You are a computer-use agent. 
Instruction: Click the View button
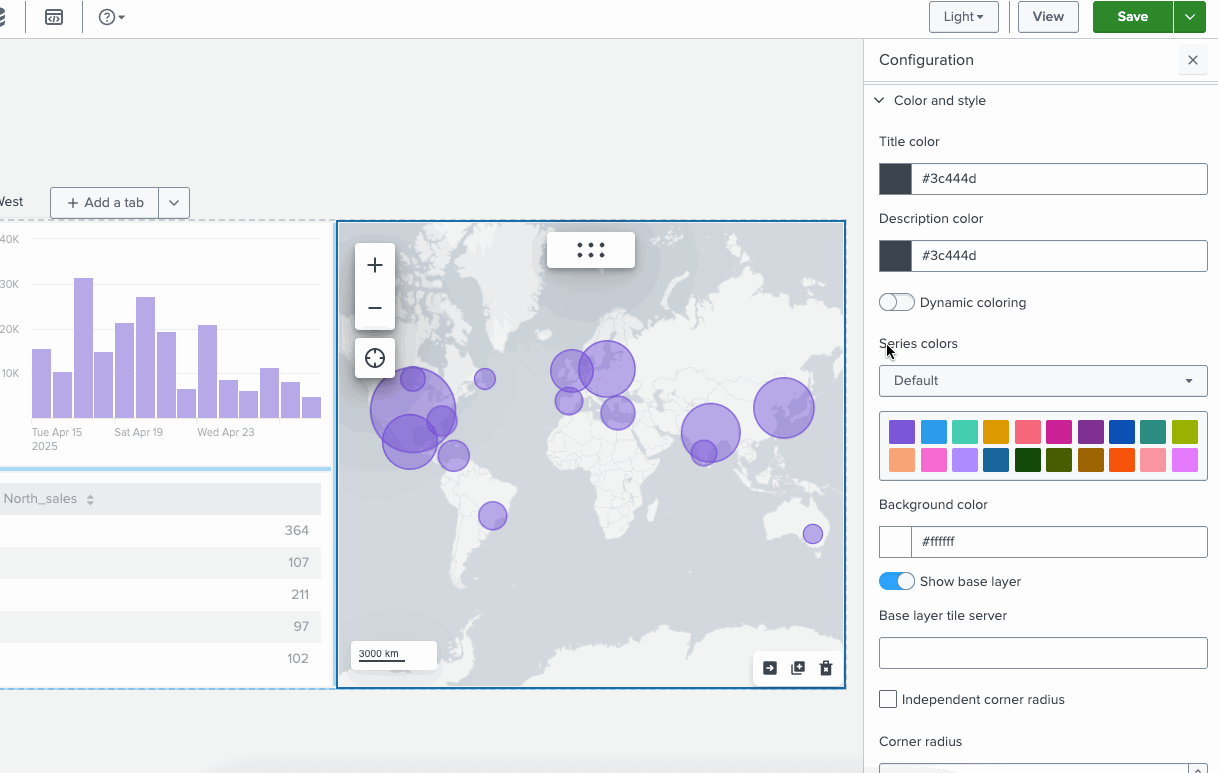[1048, 17]
